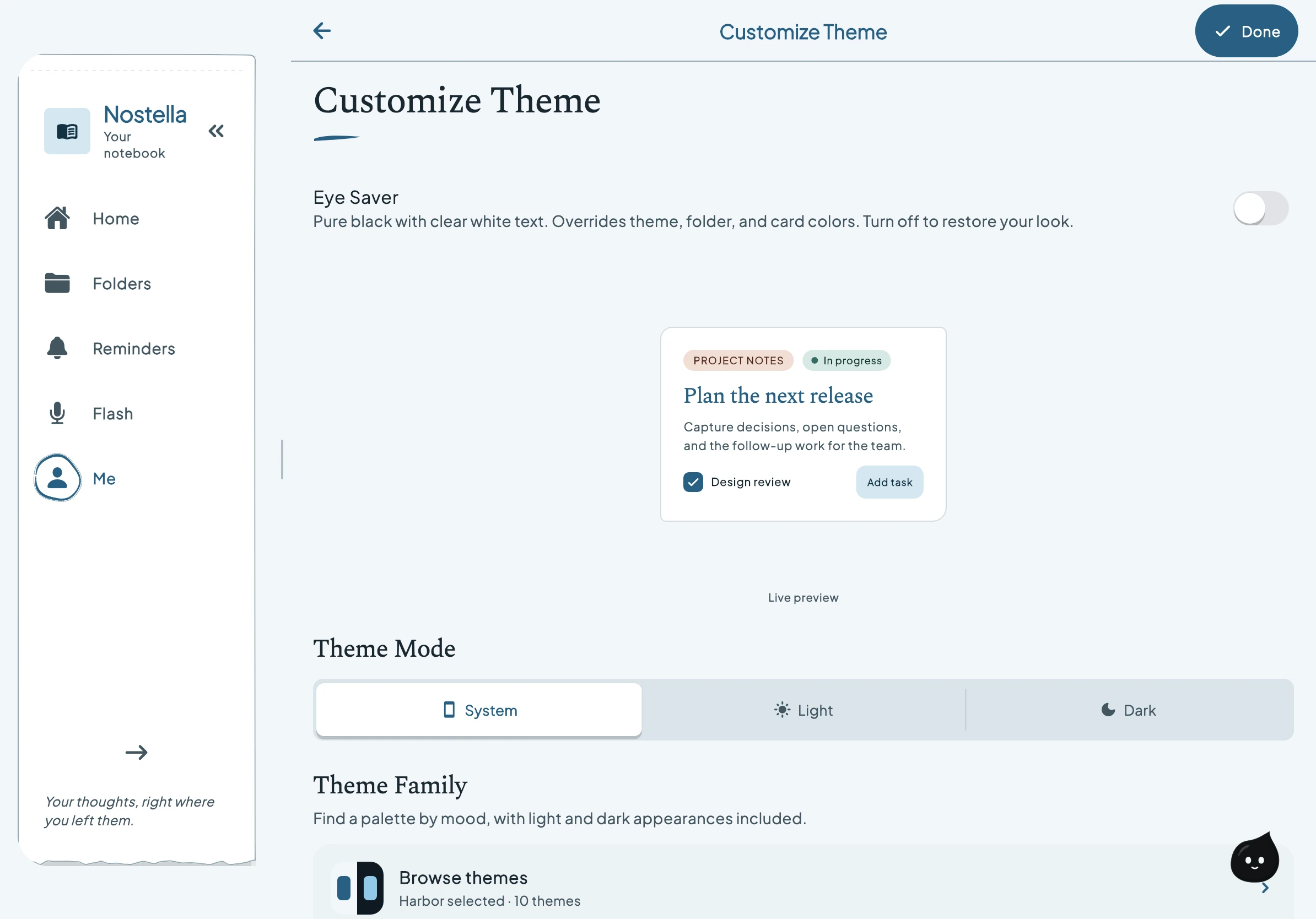Click the right arrow in sidebar footer

[136, 752]
